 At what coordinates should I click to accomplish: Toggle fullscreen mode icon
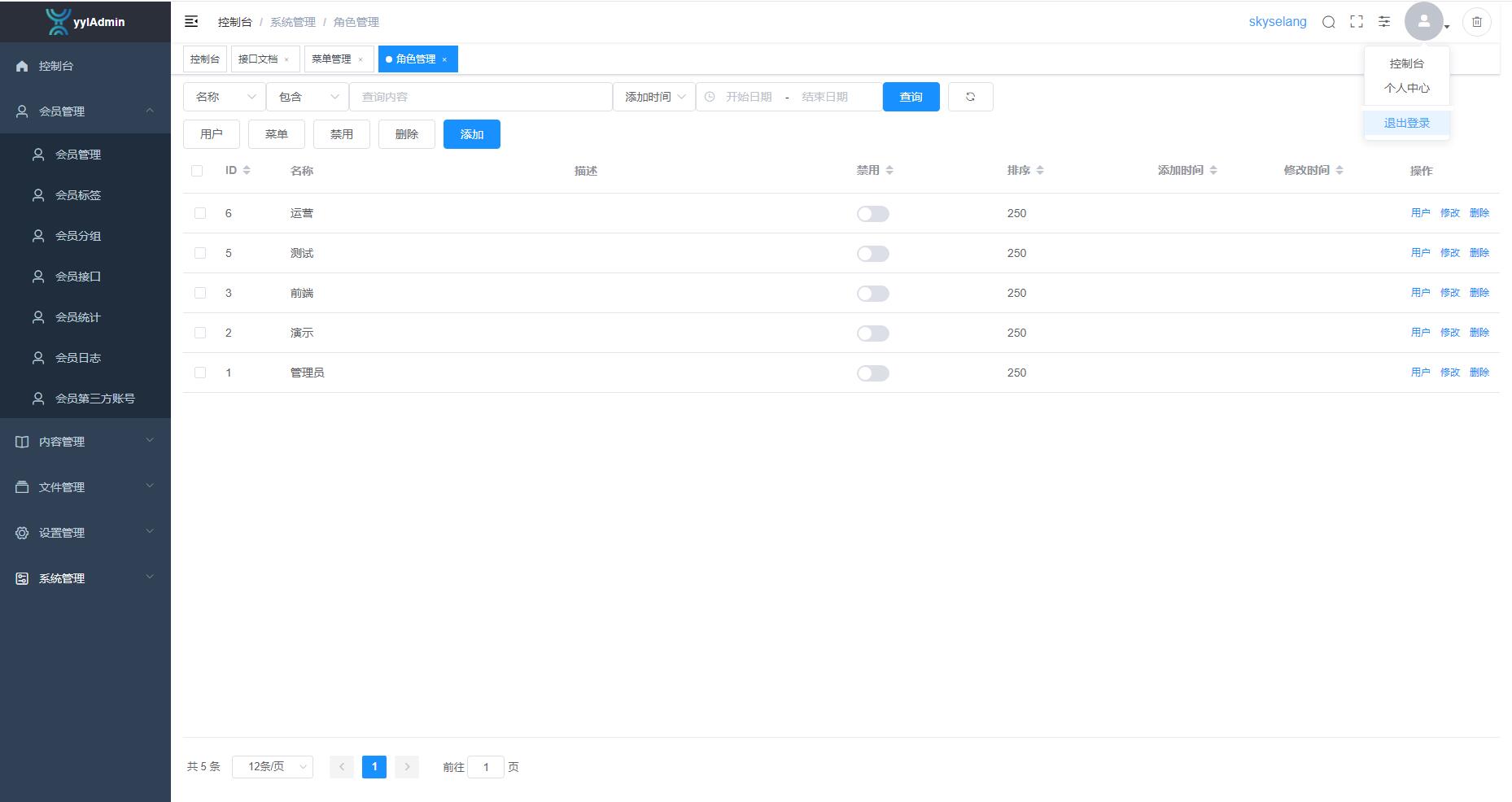point(1357,22)
